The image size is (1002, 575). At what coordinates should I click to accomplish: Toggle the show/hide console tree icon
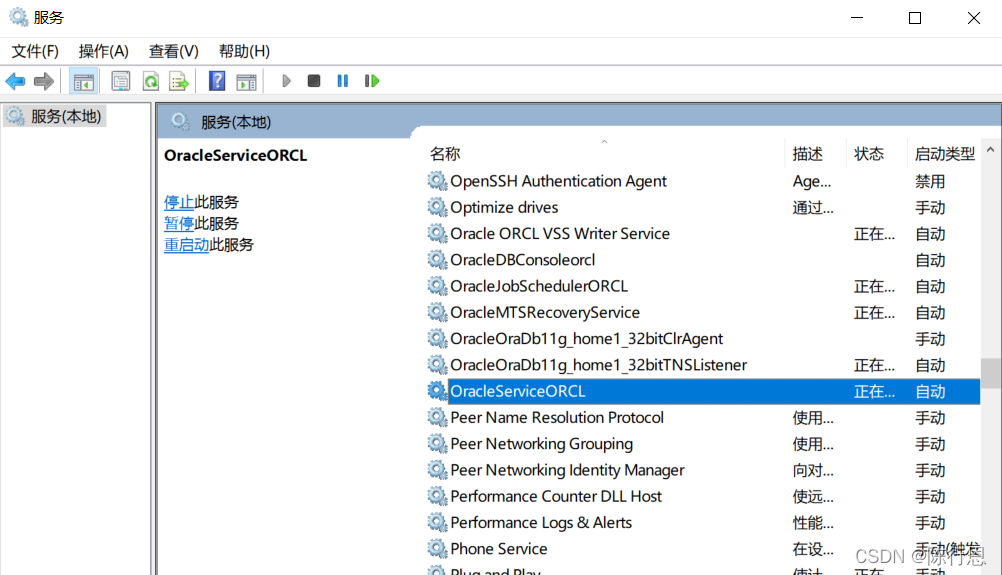pyautogui.click(x=84, y=81)
